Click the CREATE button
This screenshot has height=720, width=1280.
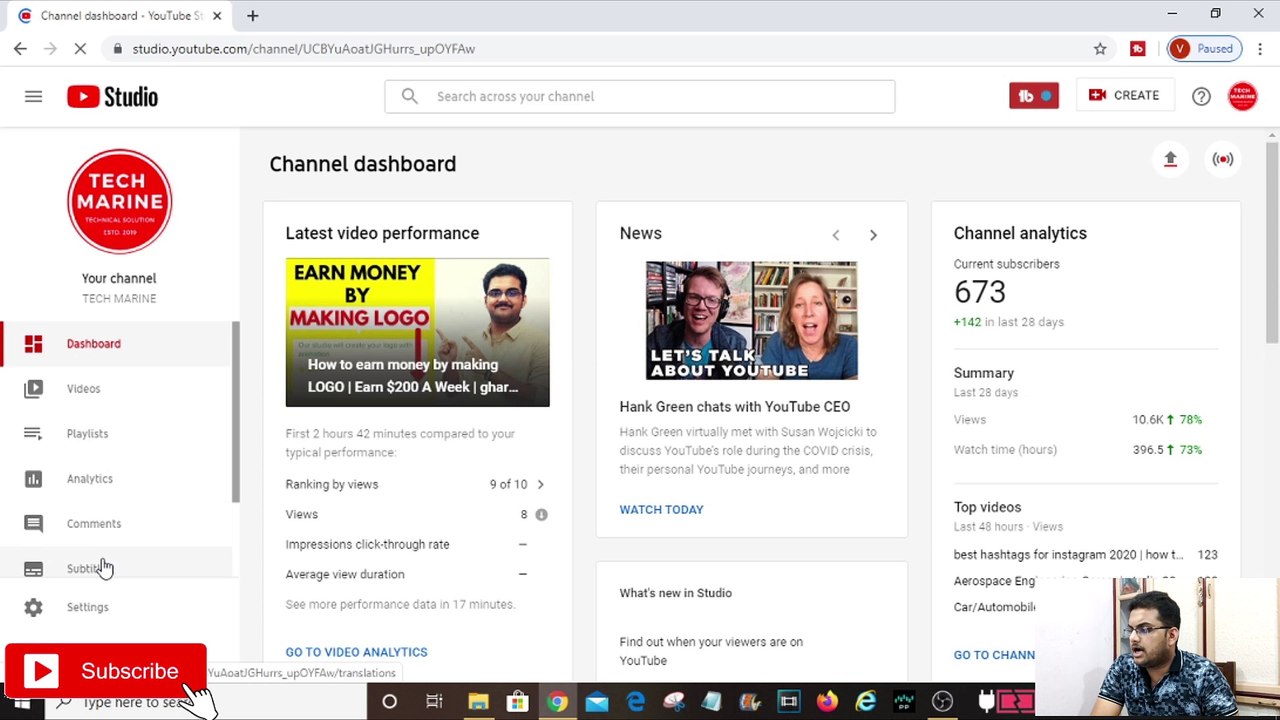pos(1124,96)
